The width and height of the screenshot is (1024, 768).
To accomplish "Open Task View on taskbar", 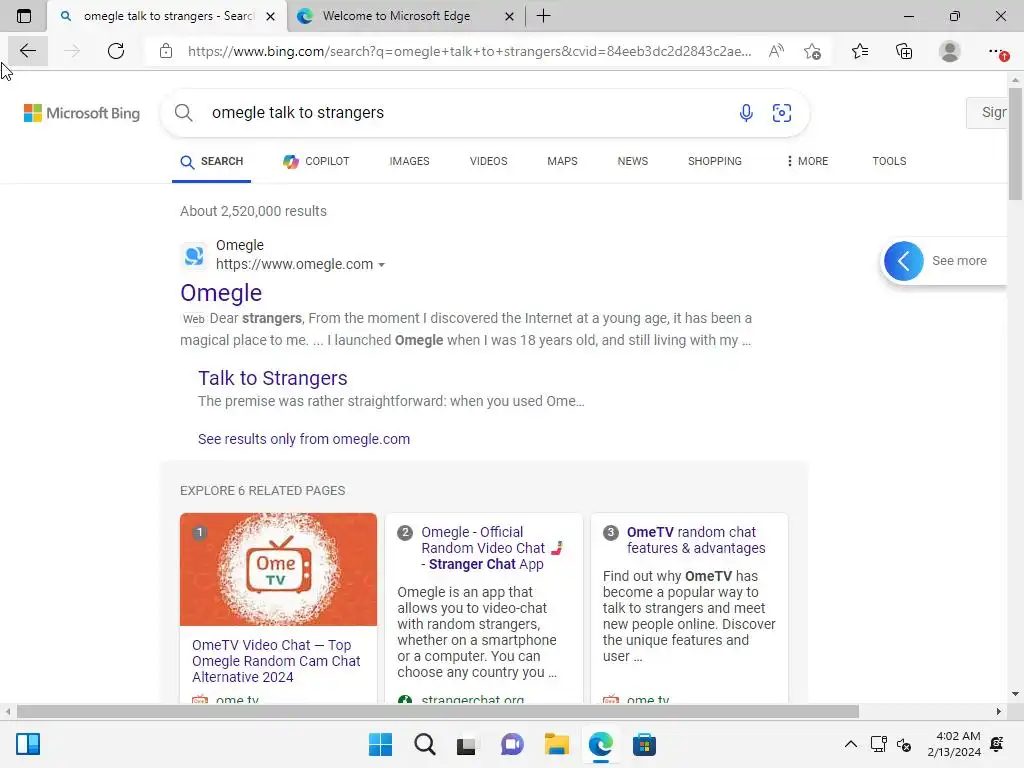I will point(466,745).
